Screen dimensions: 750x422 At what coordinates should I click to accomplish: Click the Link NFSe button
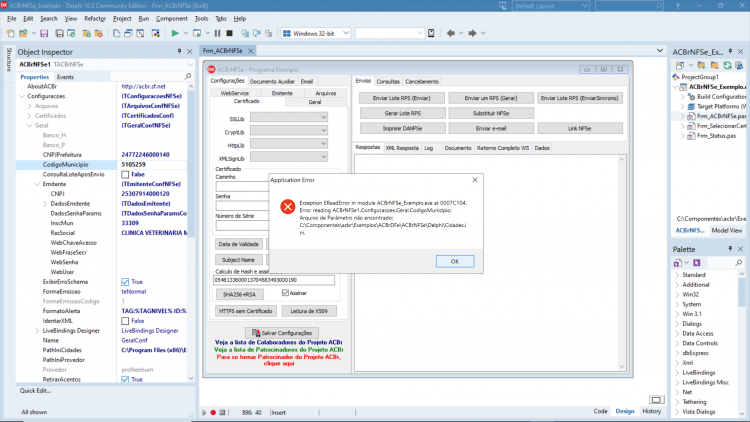(580, 128)
